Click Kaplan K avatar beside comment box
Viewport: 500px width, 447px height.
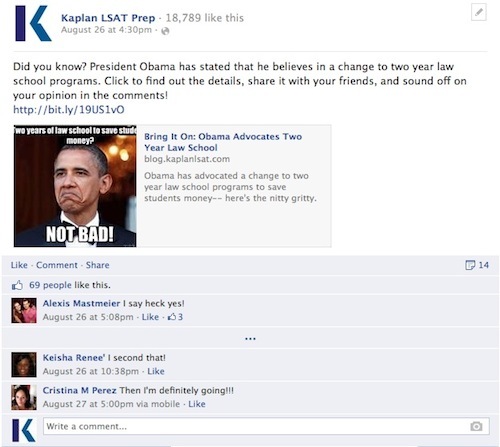23,430
